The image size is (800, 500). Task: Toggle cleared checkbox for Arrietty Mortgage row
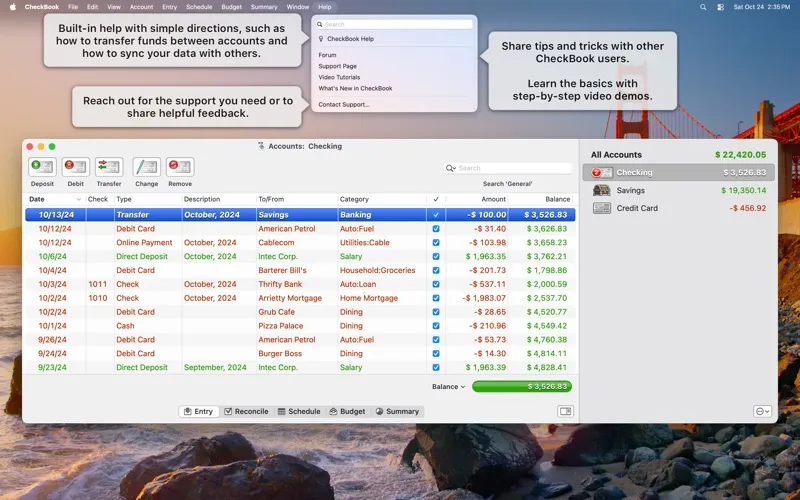tap(436, 298)
